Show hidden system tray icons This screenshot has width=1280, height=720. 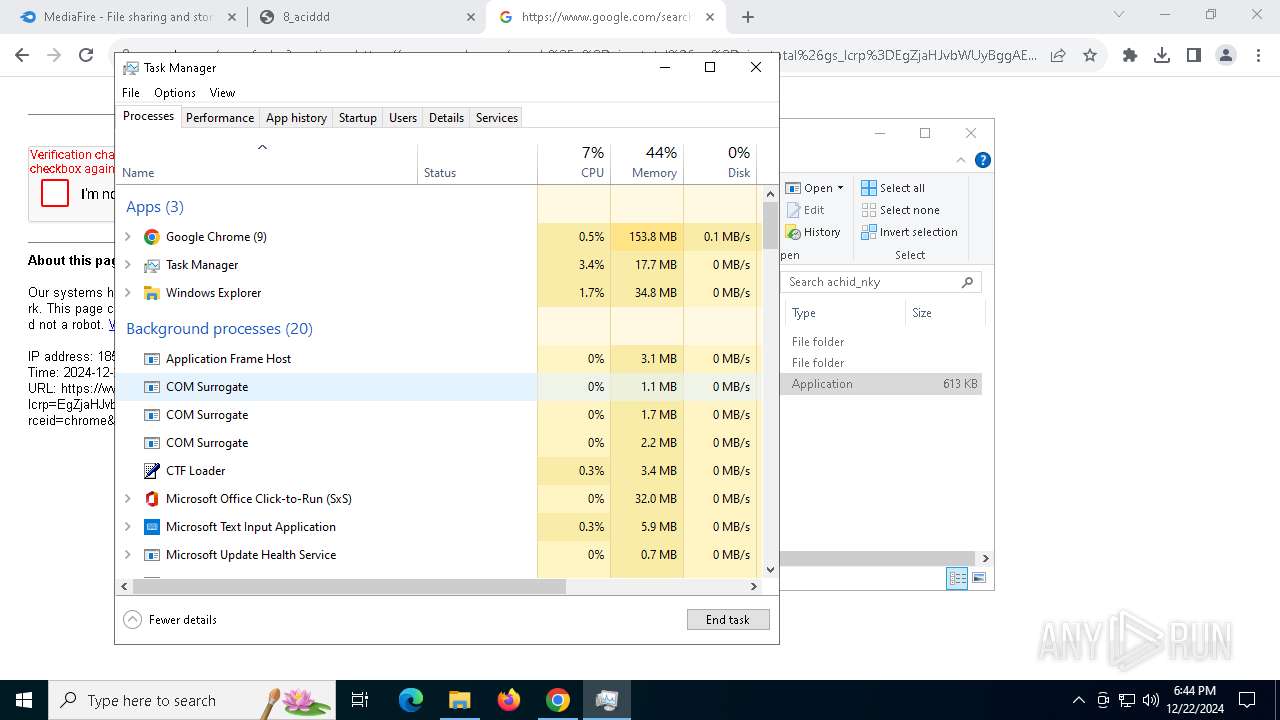(x=1078, y=700)
